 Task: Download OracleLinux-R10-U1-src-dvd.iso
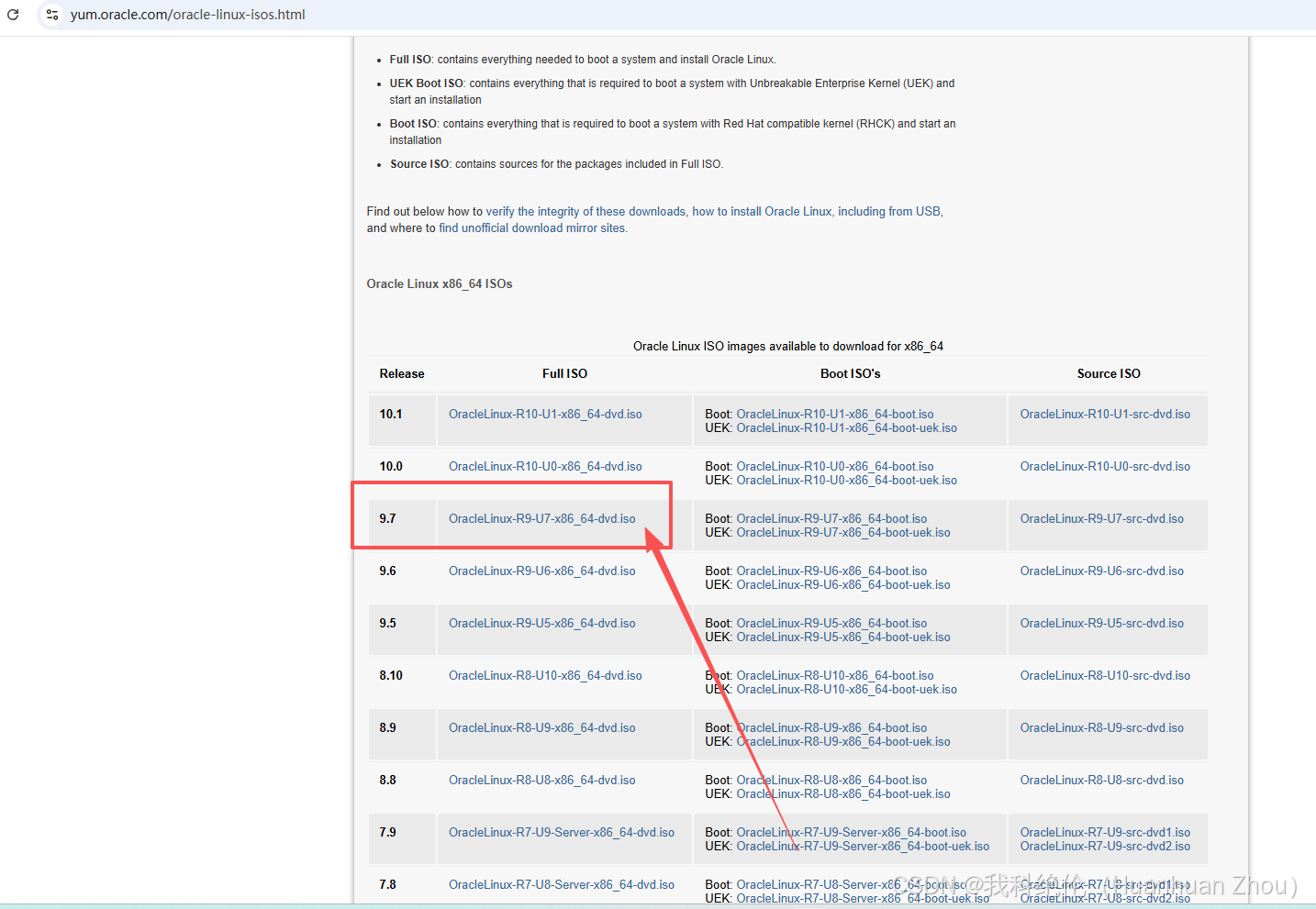pos(1105,415)
